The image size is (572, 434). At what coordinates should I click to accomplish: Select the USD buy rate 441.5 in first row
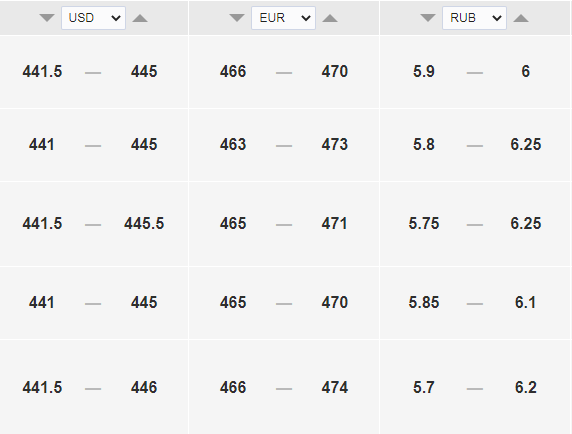click(x=42, y=71)
